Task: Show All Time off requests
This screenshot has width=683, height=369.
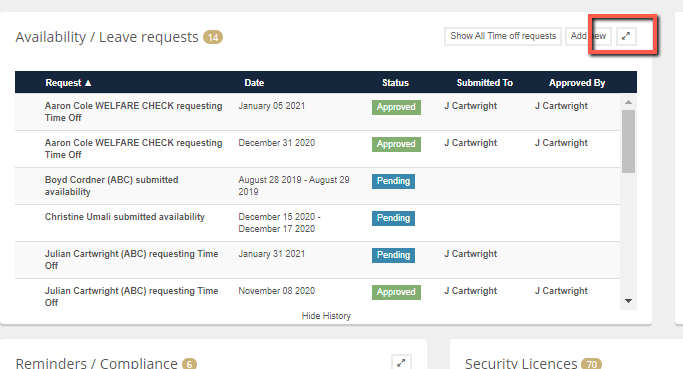Action: pyautogui.click(x=503, y=36)
